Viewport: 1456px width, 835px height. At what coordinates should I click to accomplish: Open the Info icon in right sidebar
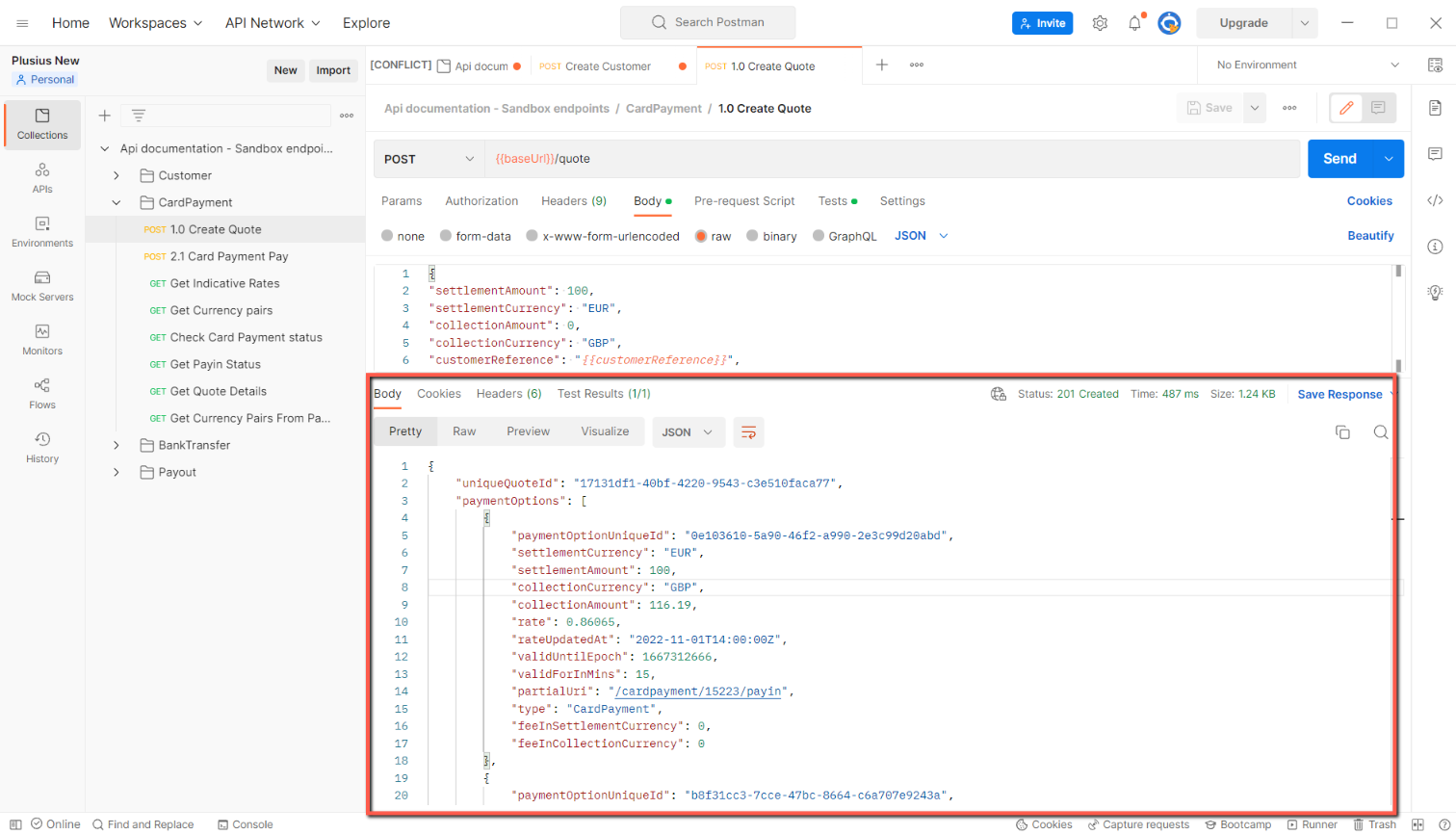pyautogui.click(x=1435, y=247)
